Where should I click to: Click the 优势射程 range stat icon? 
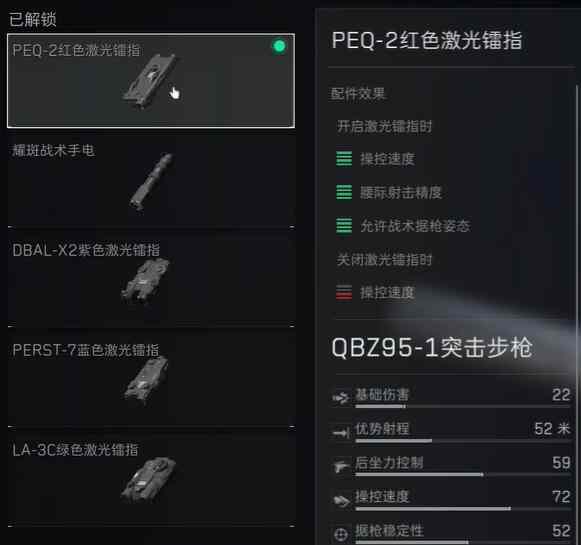pyautogui.click(x=341, y=432)
